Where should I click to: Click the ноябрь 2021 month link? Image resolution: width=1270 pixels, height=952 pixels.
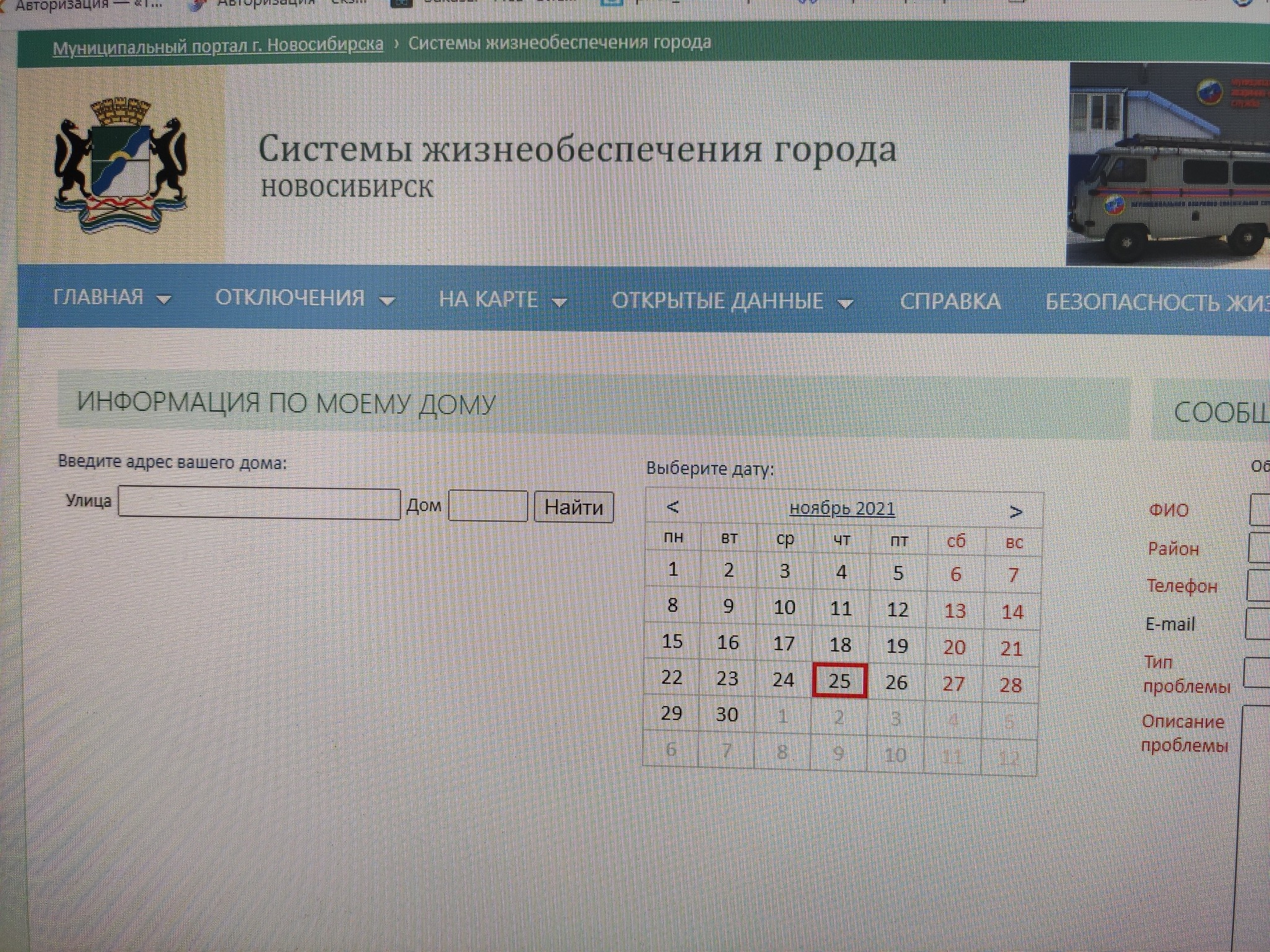pyautogui.click(x=842, y=509)
